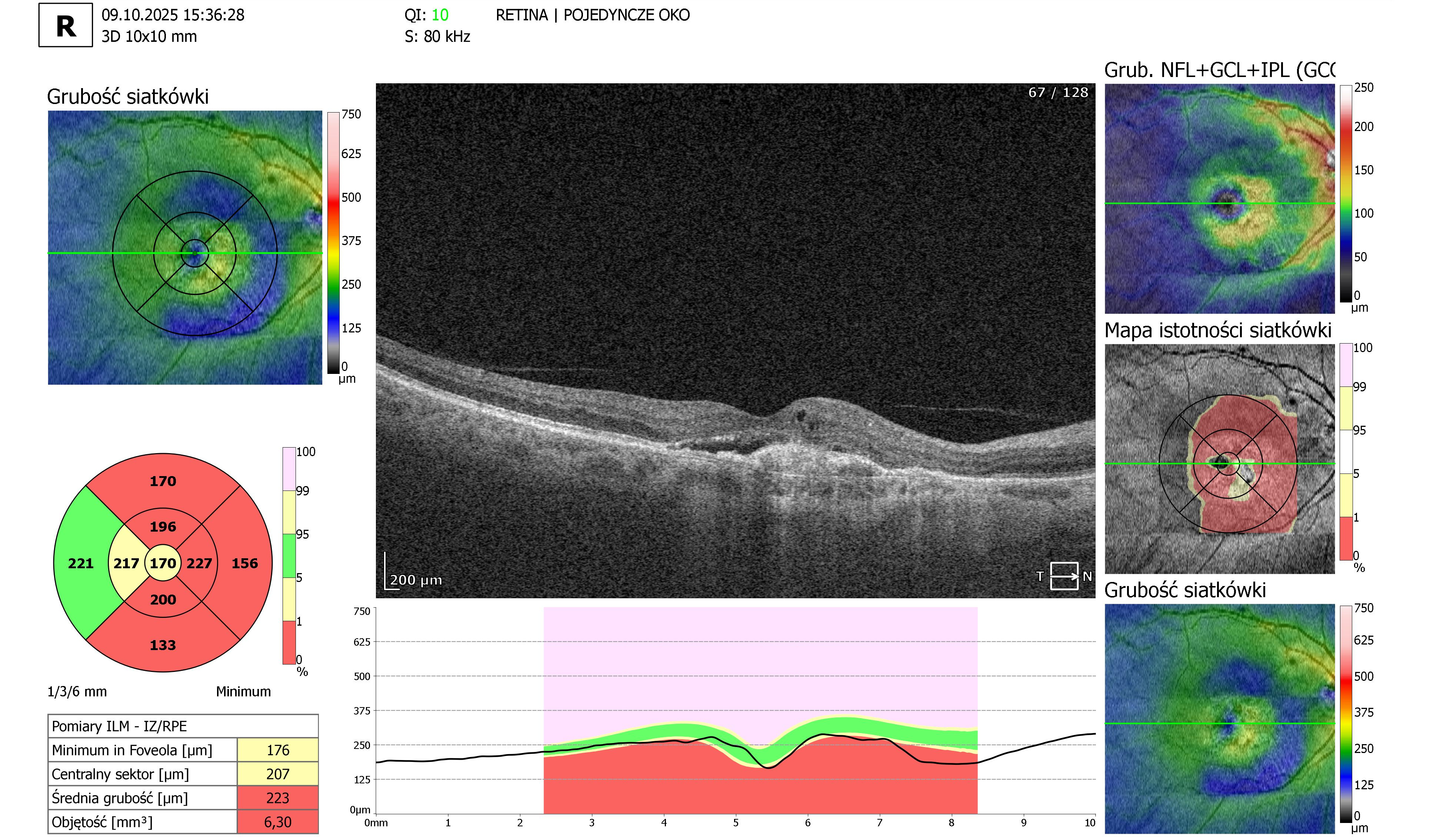Click the Średnia grubość value 223
Image resolution: width=1430 pixels, height=840 pixels.
[277, 797]
